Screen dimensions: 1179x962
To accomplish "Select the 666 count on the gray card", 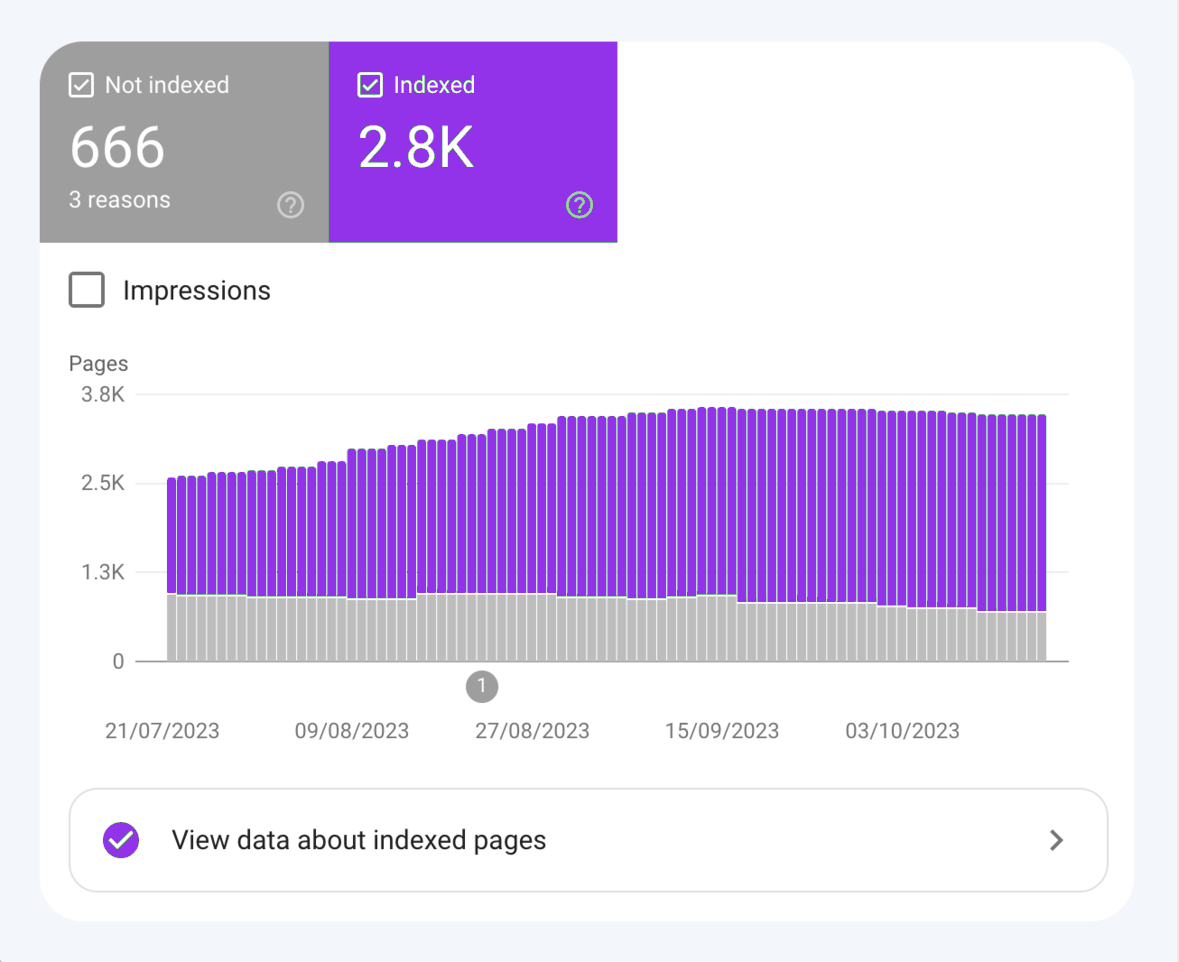I will (117, 147).
